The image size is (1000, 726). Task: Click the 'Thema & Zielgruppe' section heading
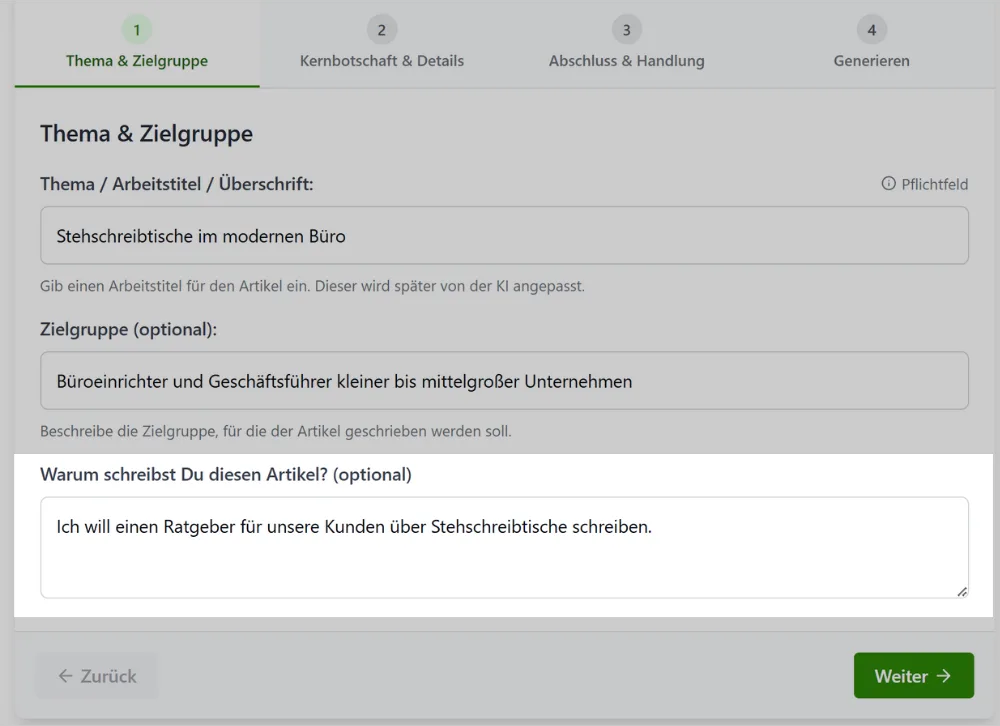click(147, 133)
